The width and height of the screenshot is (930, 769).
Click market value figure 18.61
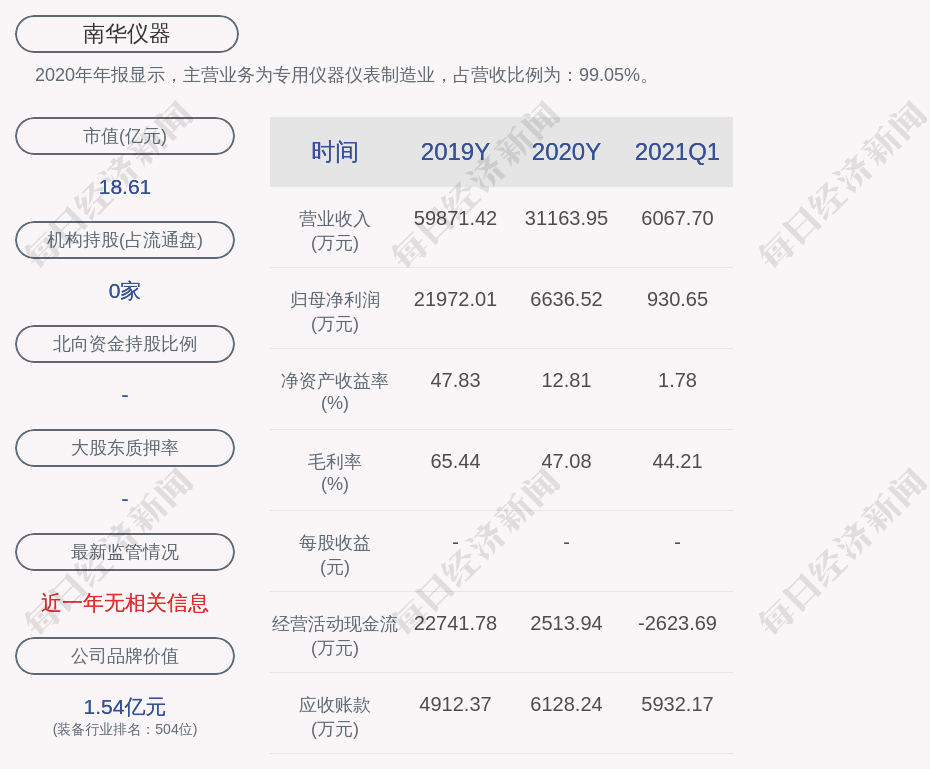pyautogui.click(x=125, y=187)
